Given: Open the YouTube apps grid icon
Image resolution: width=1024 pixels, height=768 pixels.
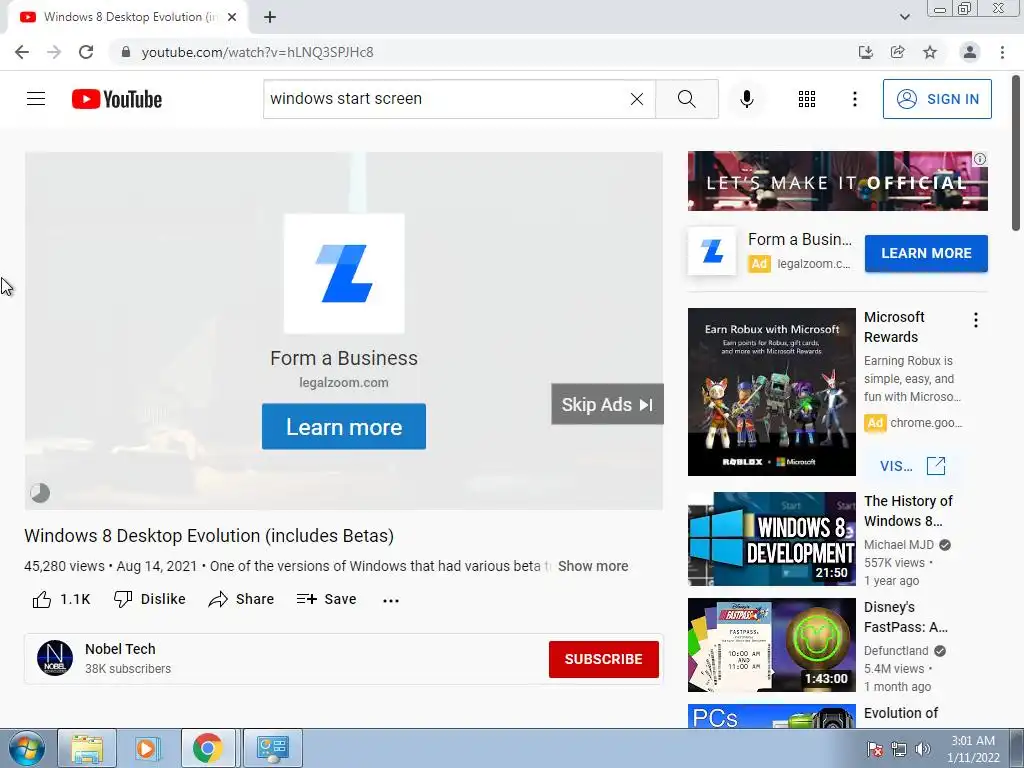Looking at the screenshot, I should point(807,99).
